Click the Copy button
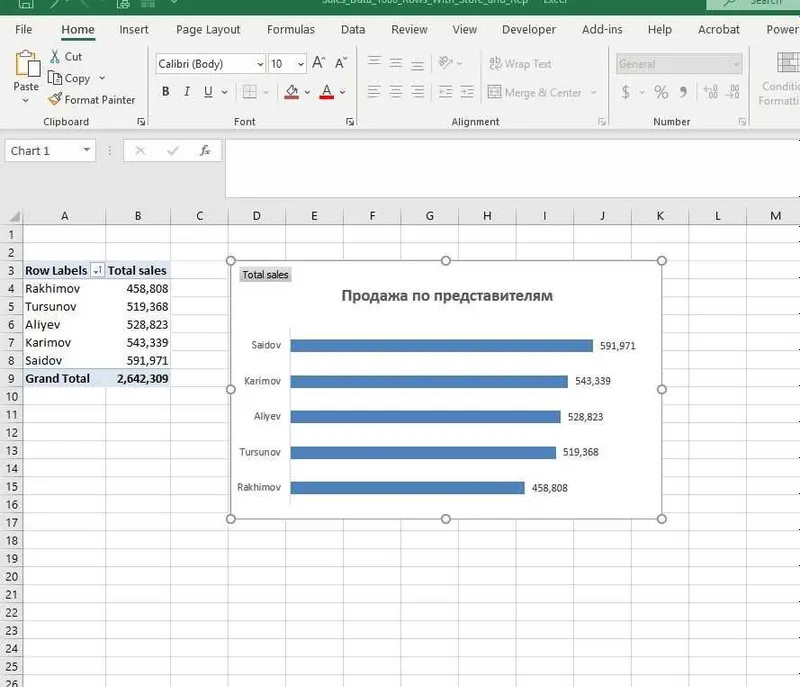 click(x=69, y=78)
